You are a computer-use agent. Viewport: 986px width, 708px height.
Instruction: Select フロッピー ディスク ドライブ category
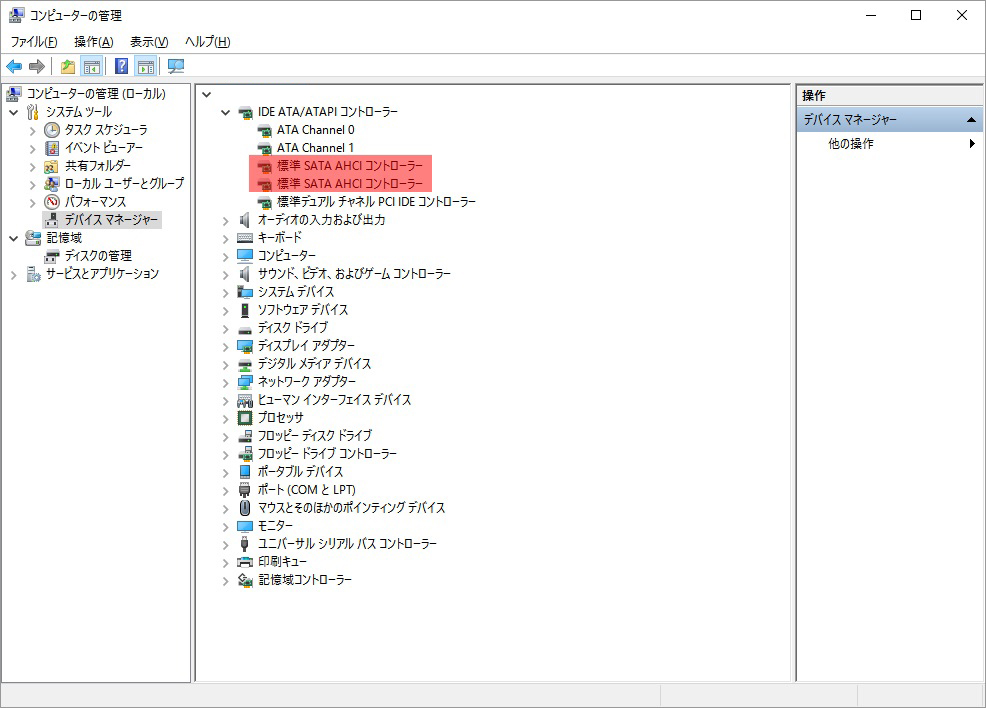coord(314,436)
